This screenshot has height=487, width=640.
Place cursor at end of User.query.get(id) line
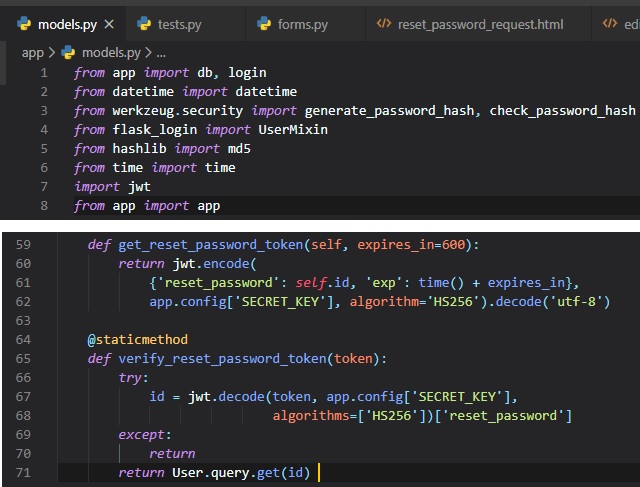[318, 472]
